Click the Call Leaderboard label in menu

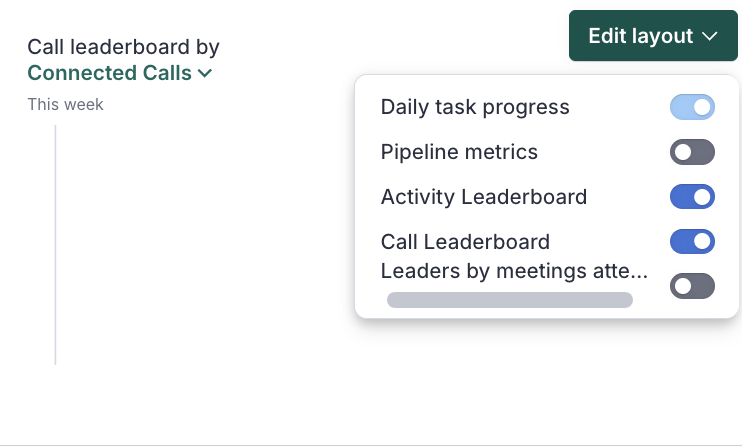pos(465,241)
